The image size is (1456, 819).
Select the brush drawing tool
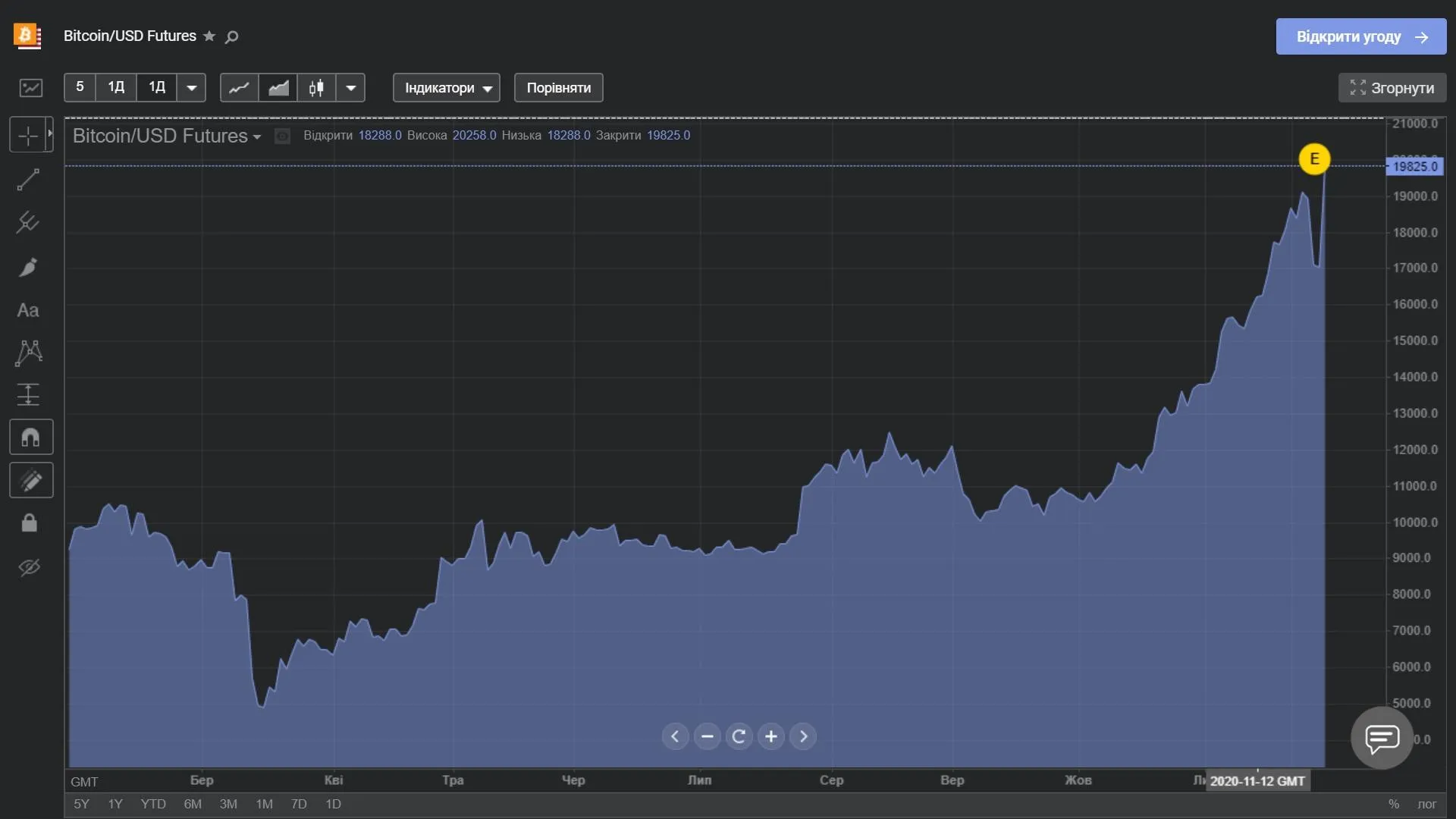[x=28, y=267]
